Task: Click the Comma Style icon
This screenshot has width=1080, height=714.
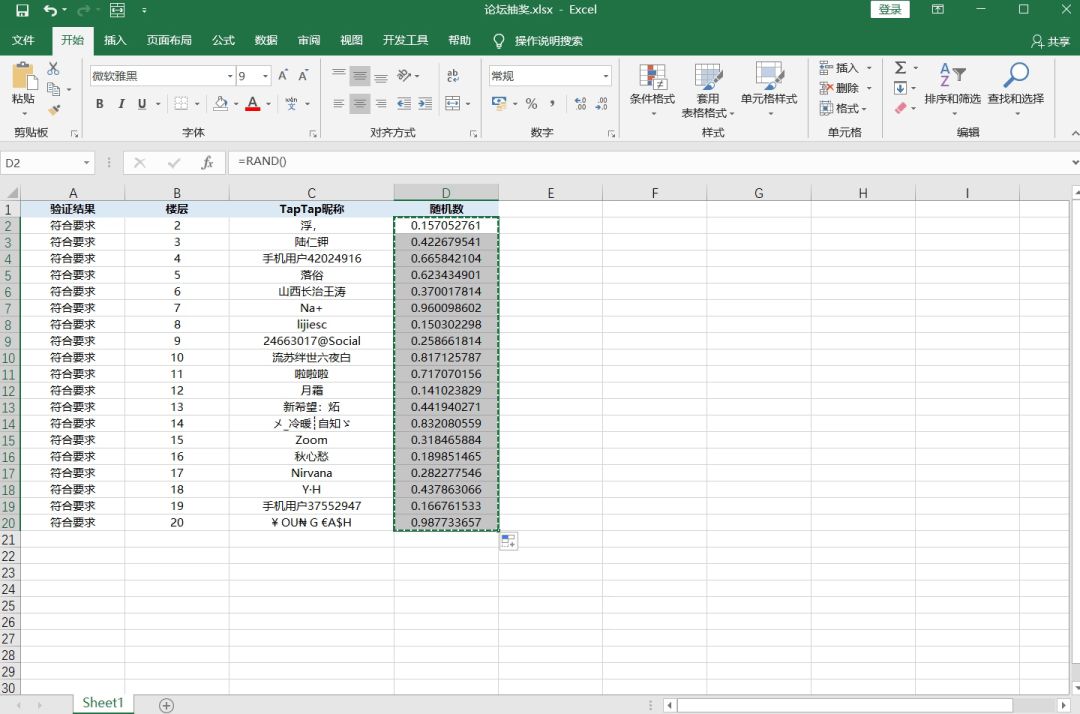Action: [x=552, y=103]
